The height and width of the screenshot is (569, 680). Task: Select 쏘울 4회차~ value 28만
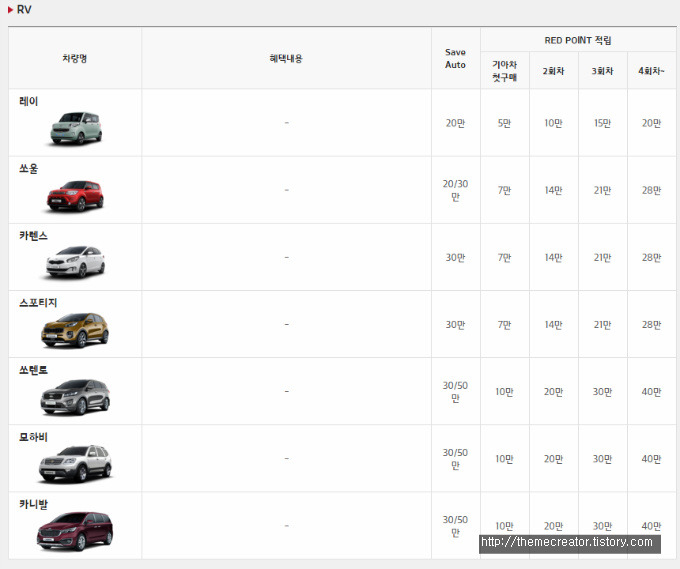point(651,190)
